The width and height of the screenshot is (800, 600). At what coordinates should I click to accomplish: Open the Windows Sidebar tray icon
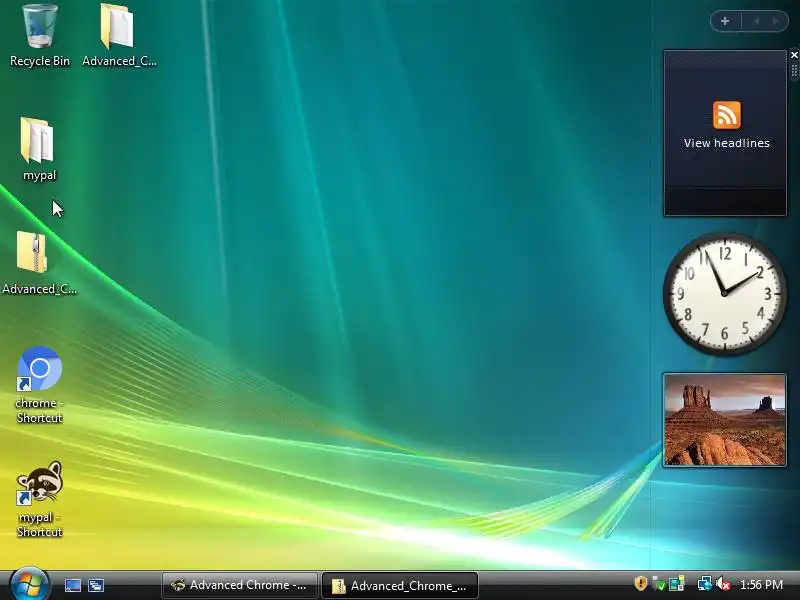click(677, 584)
